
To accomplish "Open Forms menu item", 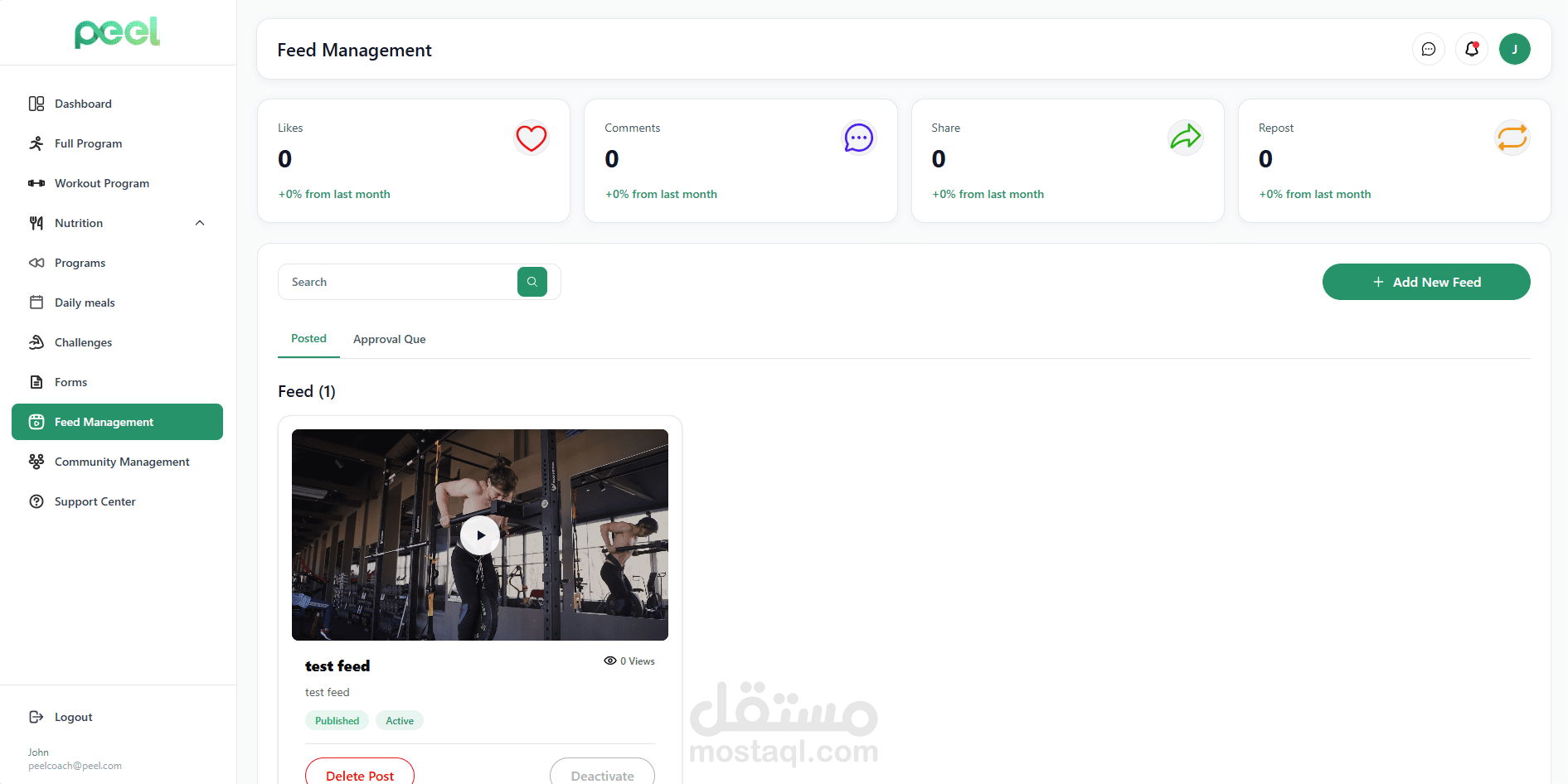I will (x=118, y=382).
